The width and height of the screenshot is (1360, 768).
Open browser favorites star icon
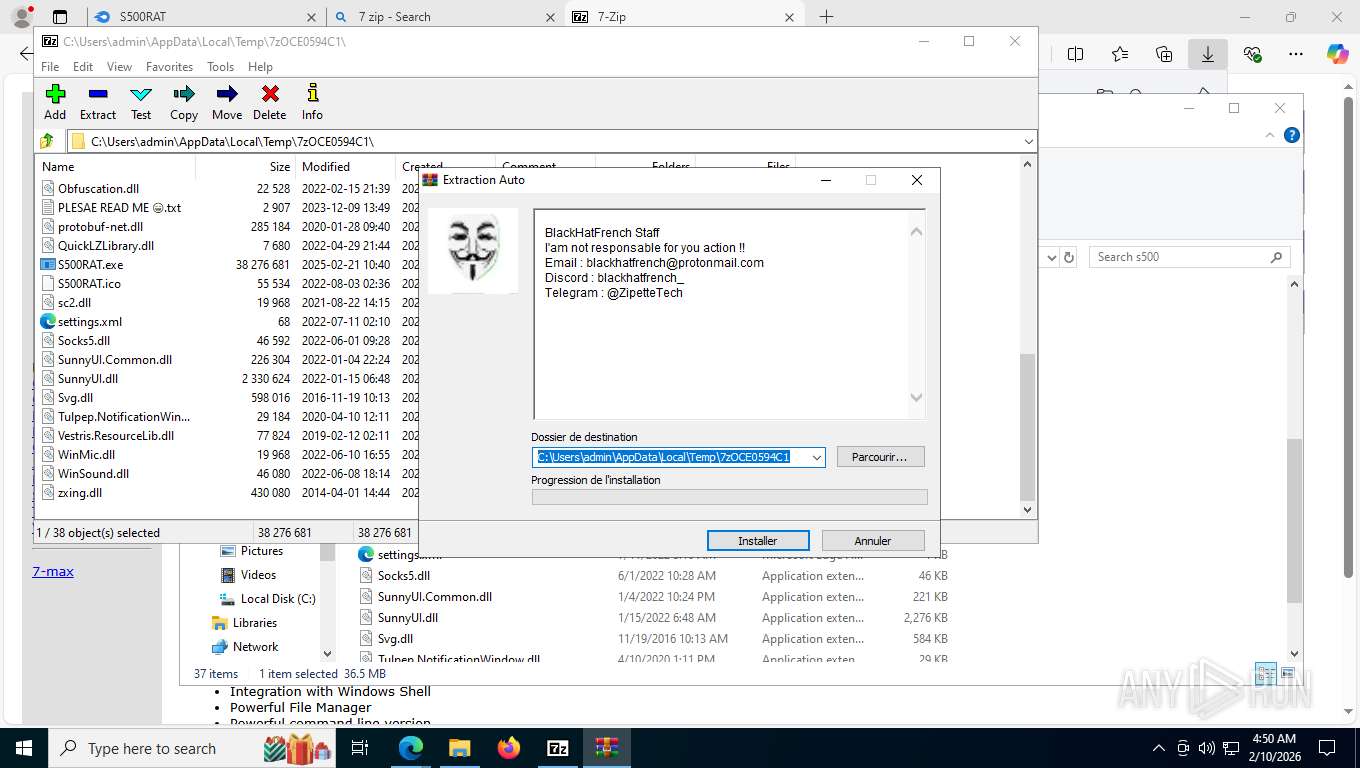1120,54
